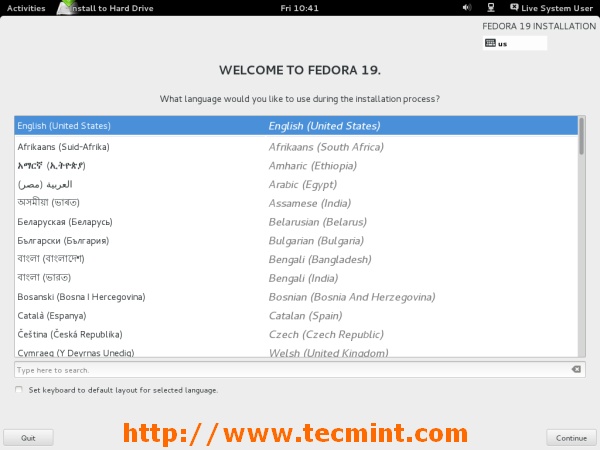600x450 pixels.
Task: Open the Activities overview
Action: click(26, 8)
